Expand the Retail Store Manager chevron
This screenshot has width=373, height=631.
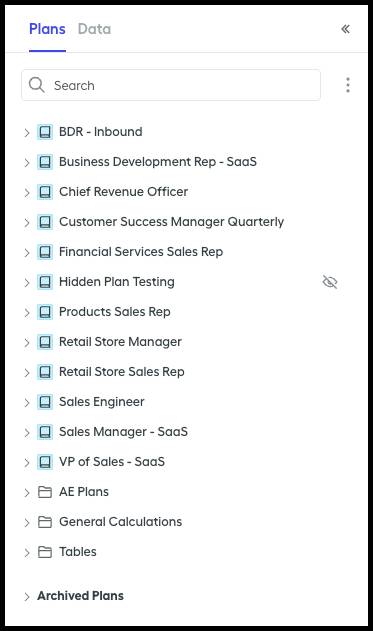pos(27,342)
